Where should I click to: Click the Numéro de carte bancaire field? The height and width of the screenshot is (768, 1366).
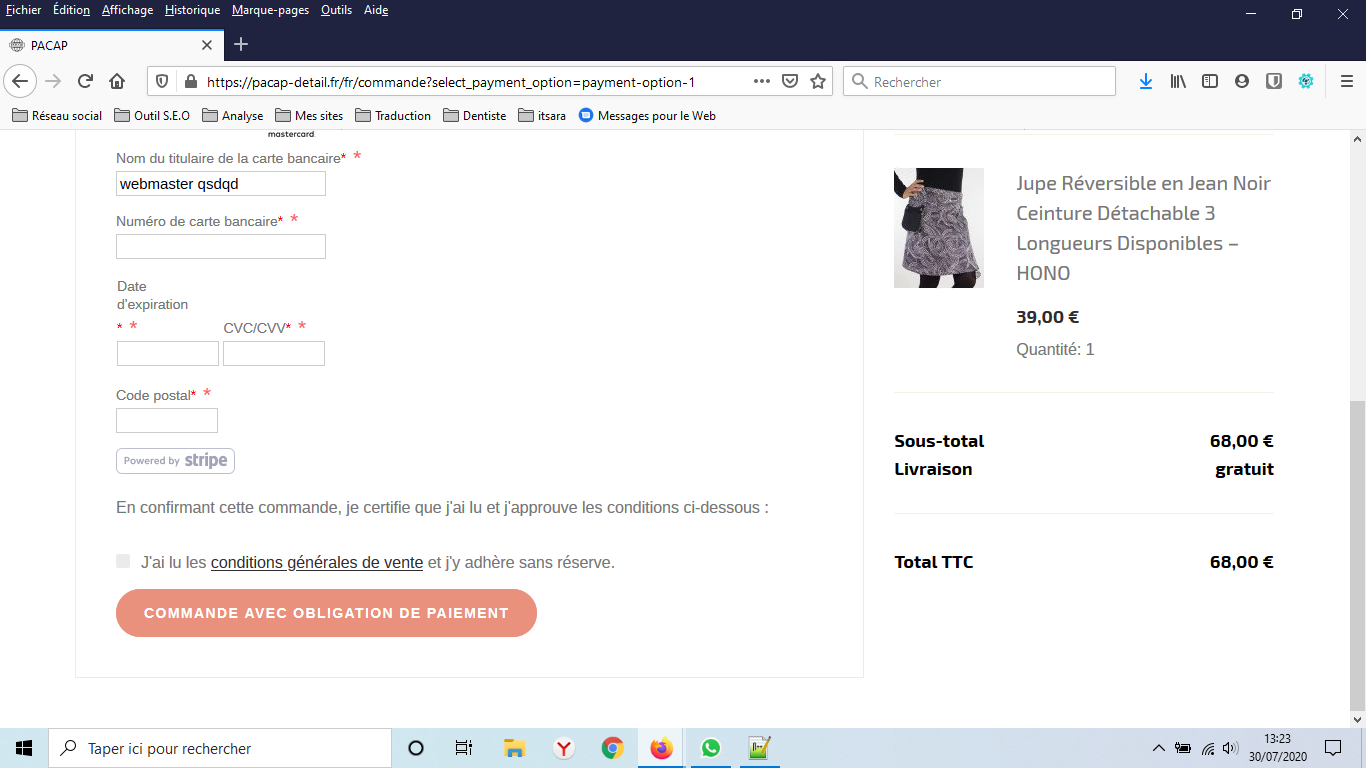221,246
